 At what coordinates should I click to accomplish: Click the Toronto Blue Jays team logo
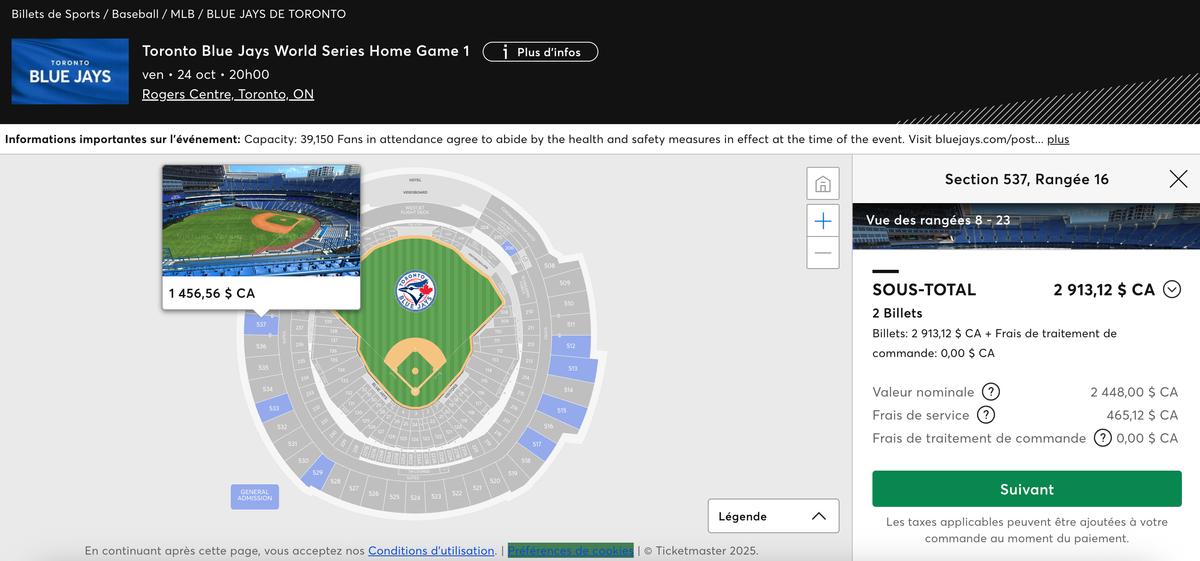70,71
